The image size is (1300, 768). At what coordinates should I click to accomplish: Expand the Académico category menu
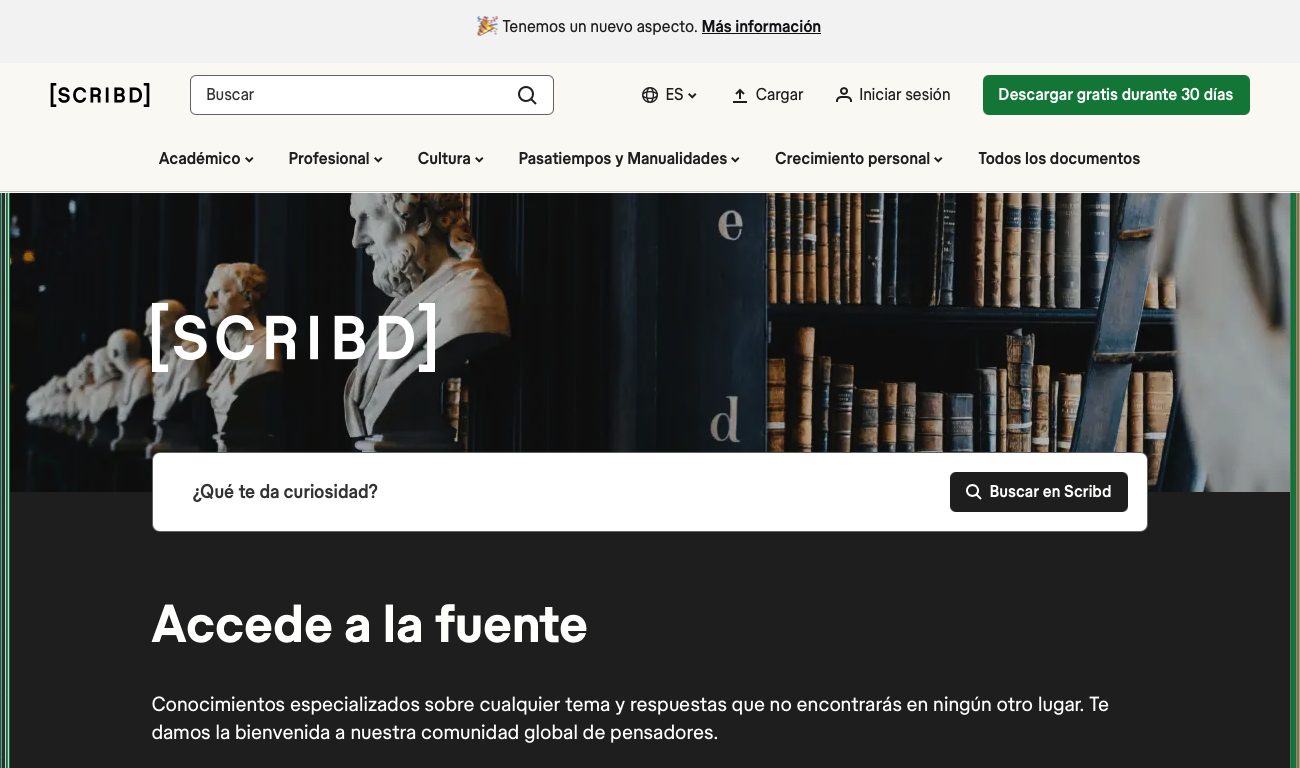(x=206, y=159)
